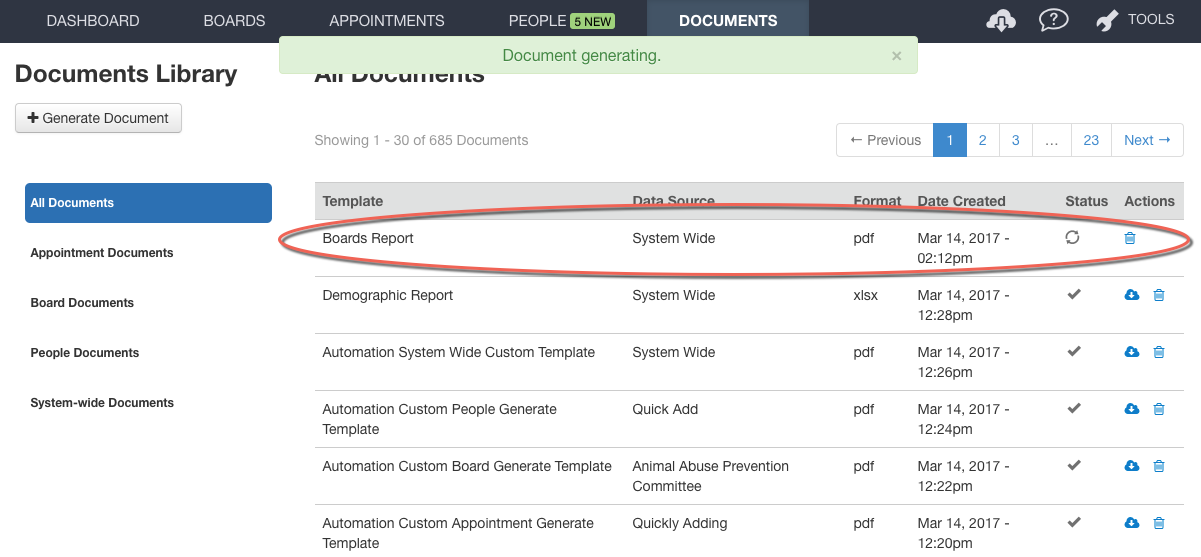Click the Generate Document button
The height and width of the screenshot is (557, 1201).
click(99, 118)
